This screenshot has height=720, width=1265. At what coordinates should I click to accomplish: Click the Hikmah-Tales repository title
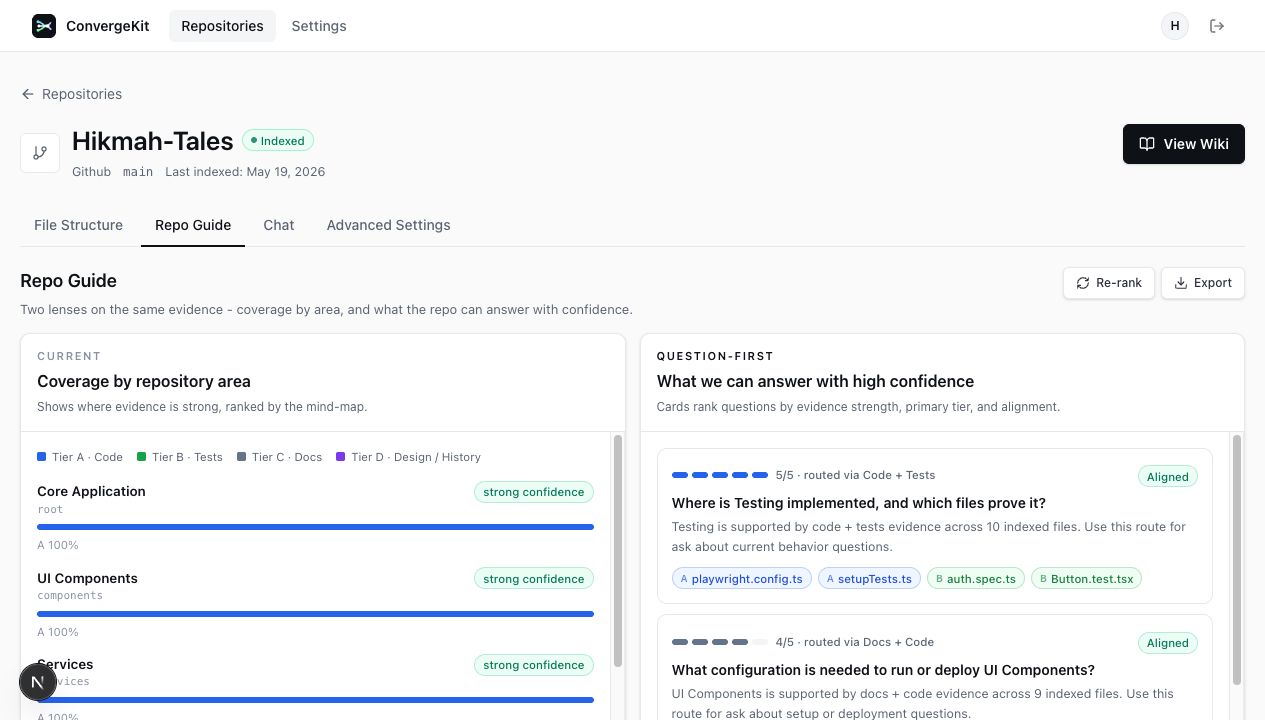pos(152,141)
